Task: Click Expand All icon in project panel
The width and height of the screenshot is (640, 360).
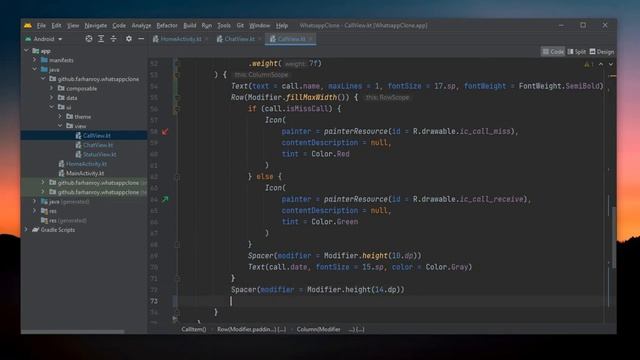Action: pyautogui.click(x=101, y=39)
